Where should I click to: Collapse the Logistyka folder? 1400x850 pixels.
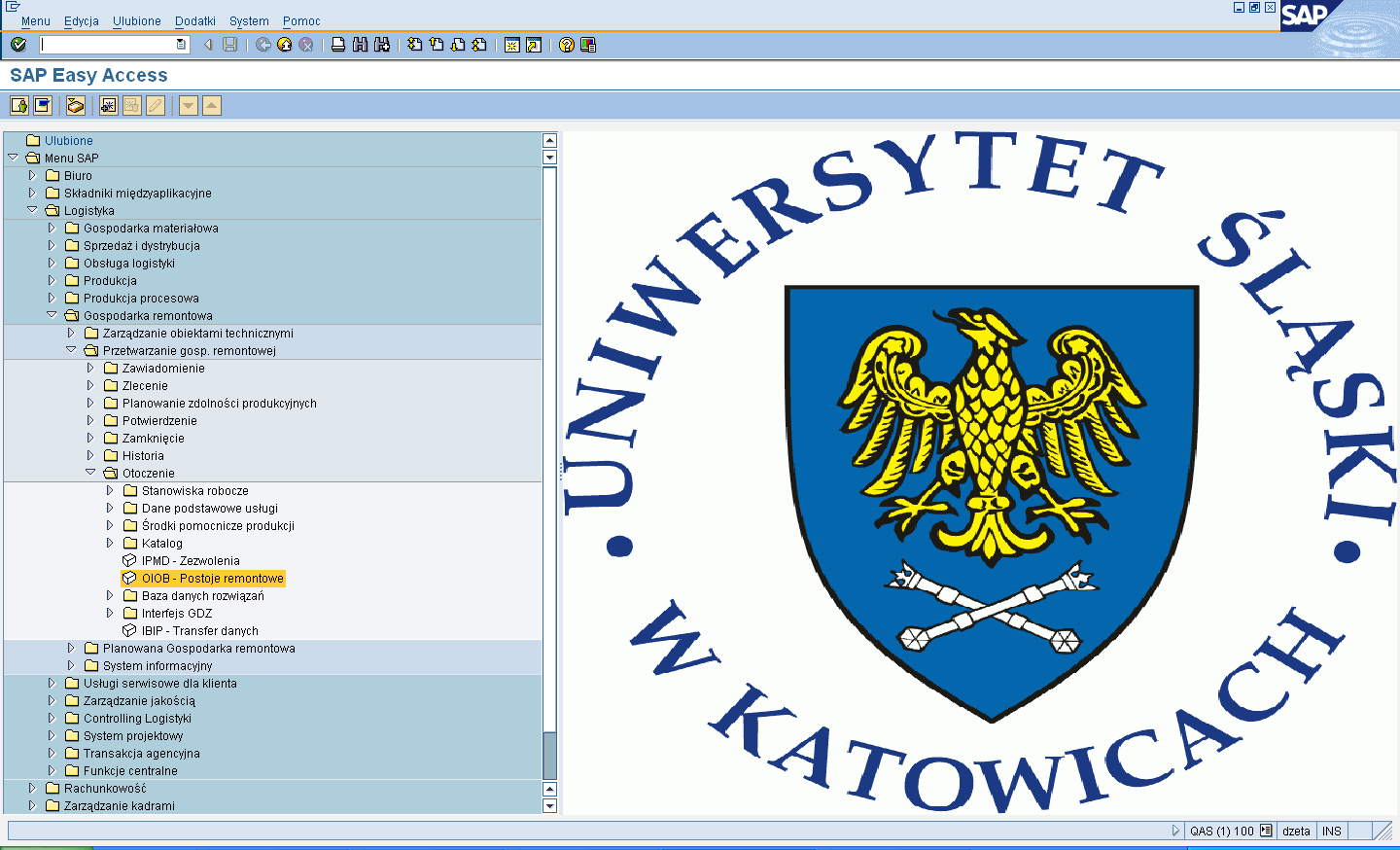pos(32,210)
